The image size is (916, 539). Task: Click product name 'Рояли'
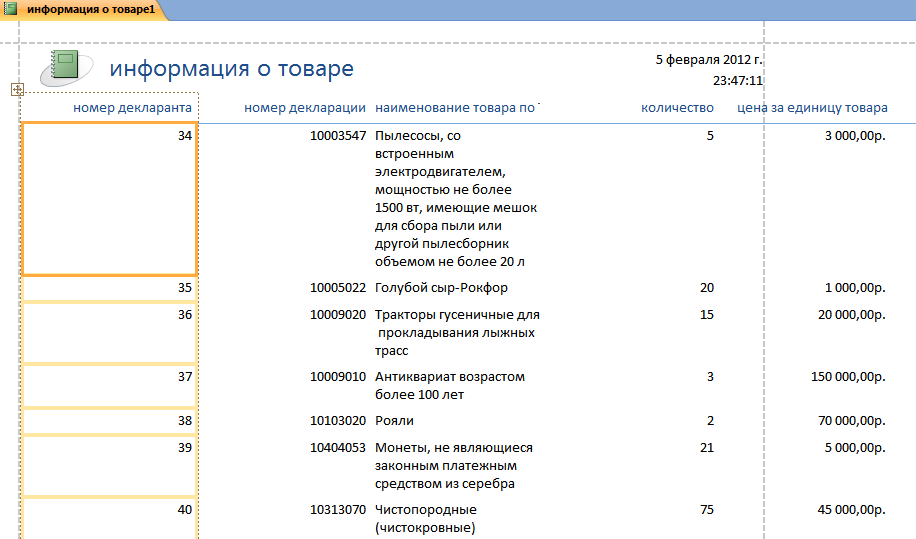[x=394, y=420]
